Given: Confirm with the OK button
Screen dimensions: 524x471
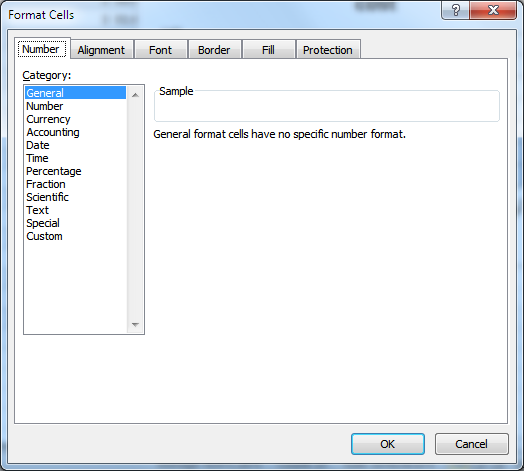Looking at the screenshot, I should [388, 444].
